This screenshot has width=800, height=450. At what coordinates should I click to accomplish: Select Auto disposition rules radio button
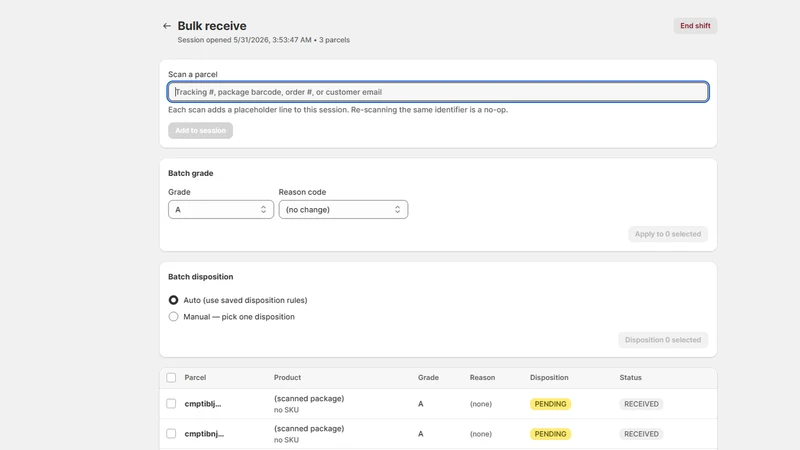(x=173, y=300)
